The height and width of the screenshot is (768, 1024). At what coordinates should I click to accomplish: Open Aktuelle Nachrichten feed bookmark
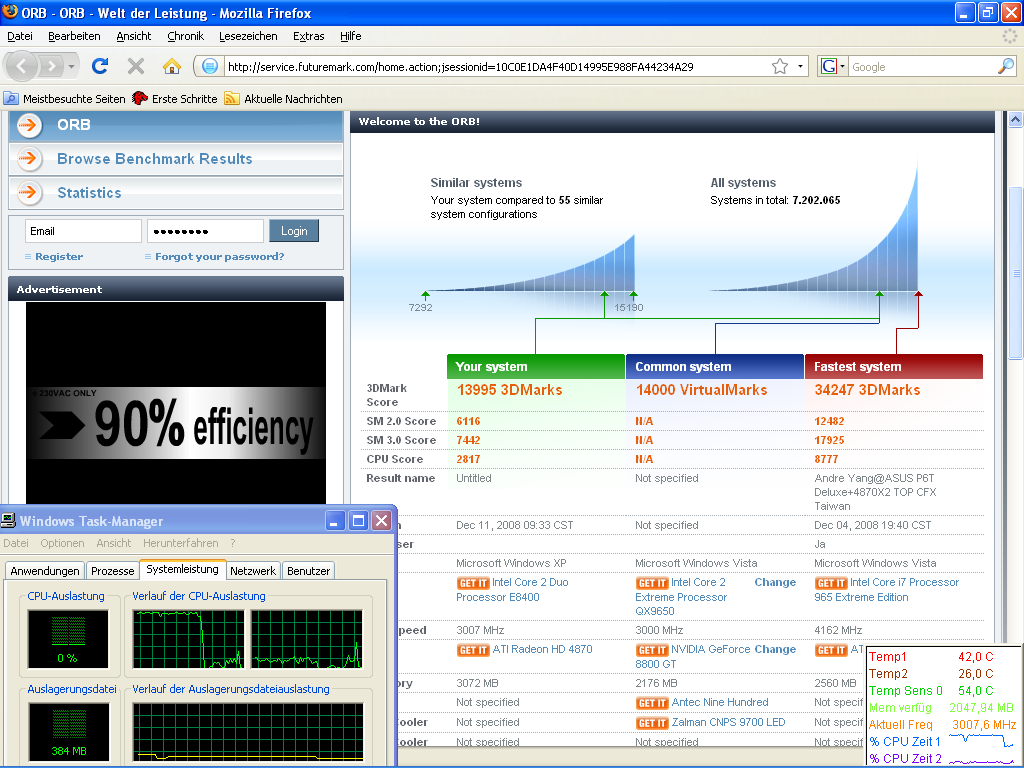pyautogui.click(x=283, y=99)
